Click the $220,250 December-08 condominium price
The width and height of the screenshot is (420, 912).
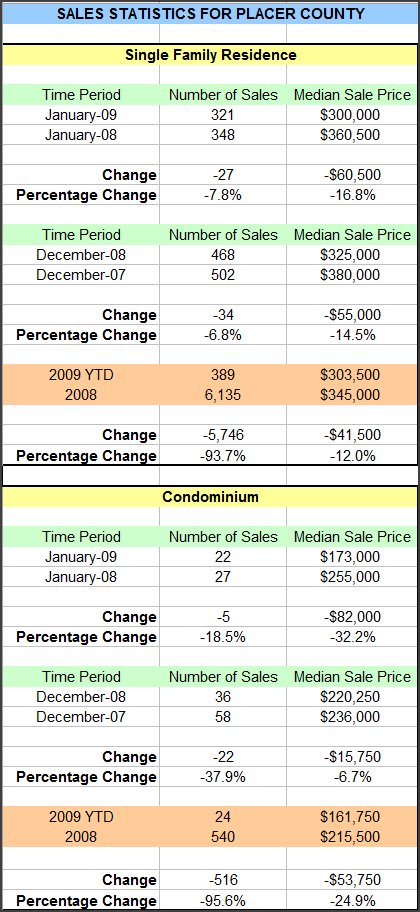coord(351,697)
